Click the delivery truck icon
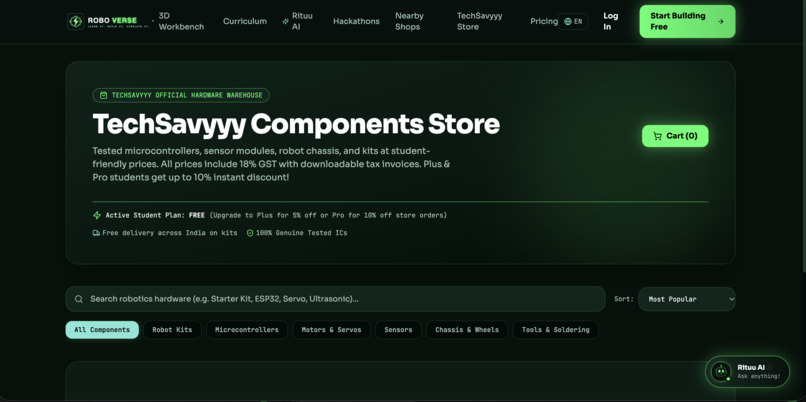The height and width of the screenshot is (402, 806). (96, 233)
